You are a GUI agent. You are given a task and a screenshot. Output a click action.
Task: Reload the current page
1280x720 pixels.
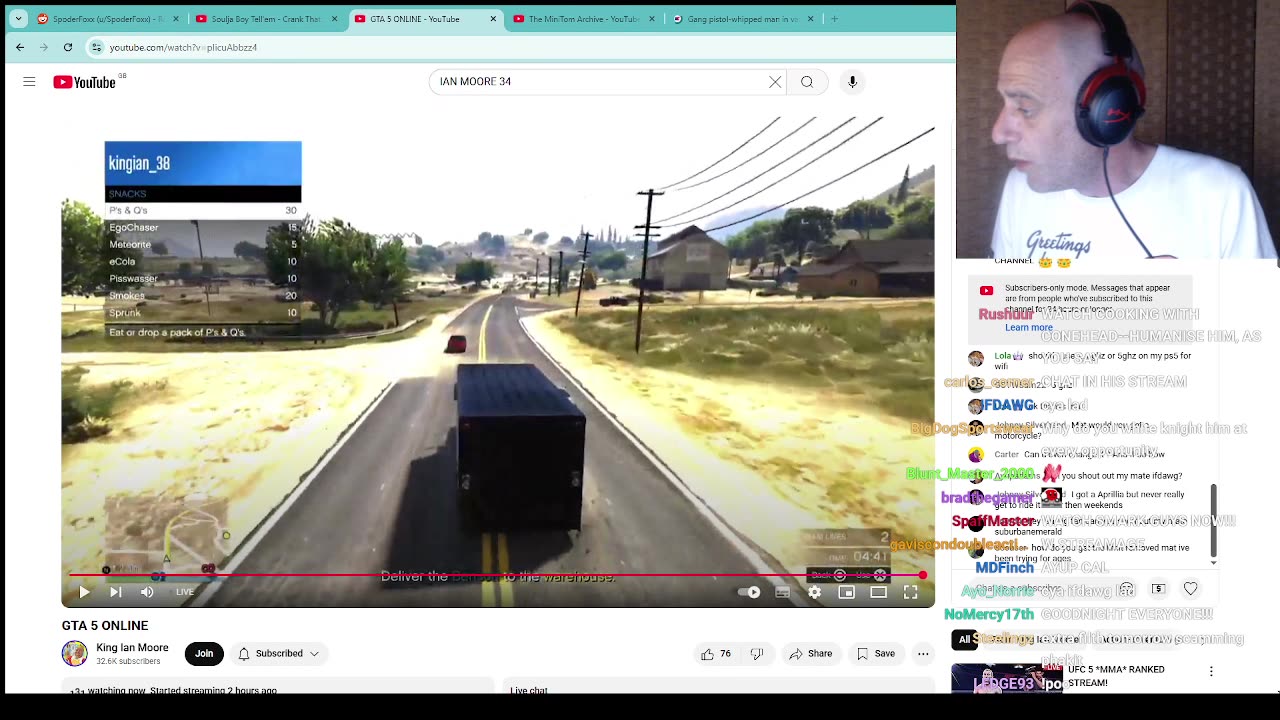tap(67, 47)
